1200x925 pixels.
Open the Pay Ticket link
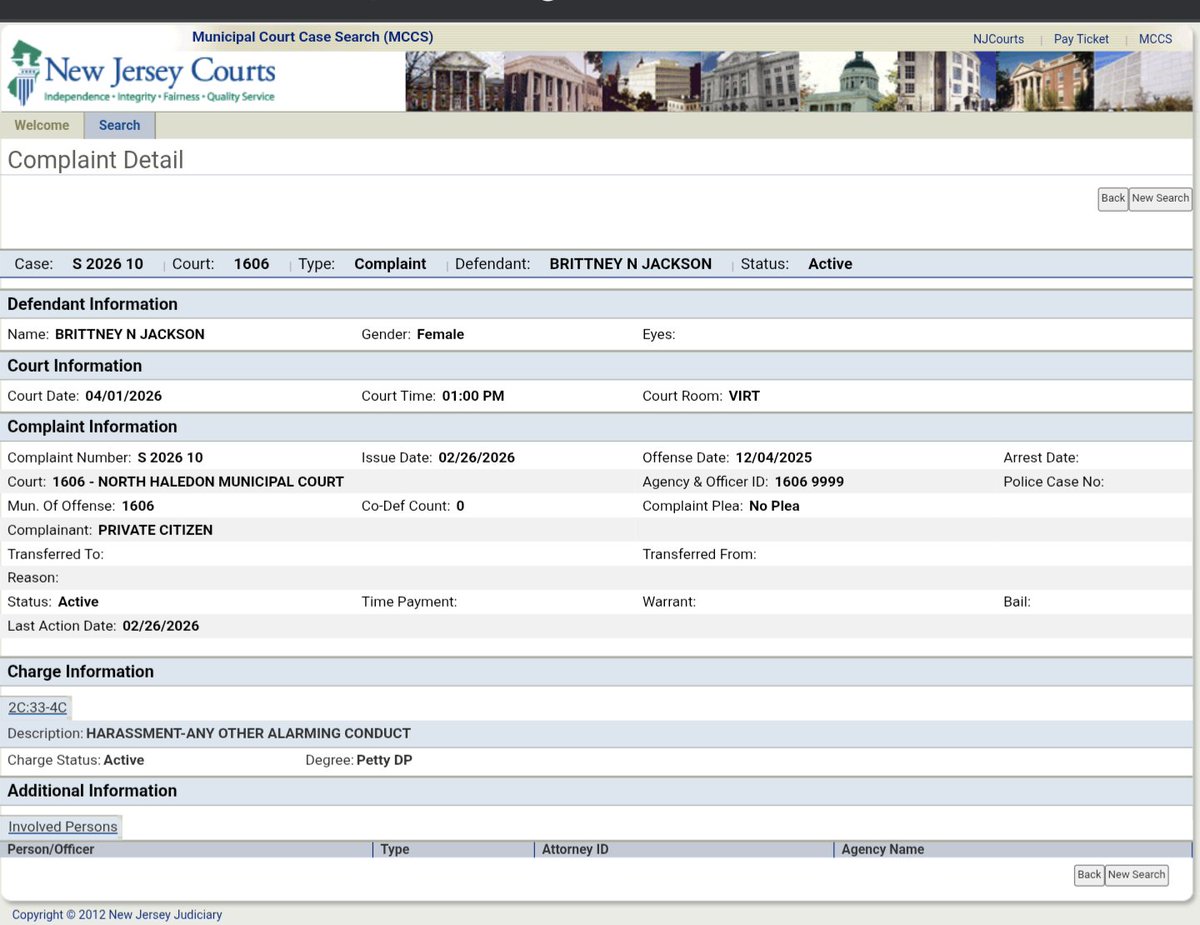tap(1081, 39)
